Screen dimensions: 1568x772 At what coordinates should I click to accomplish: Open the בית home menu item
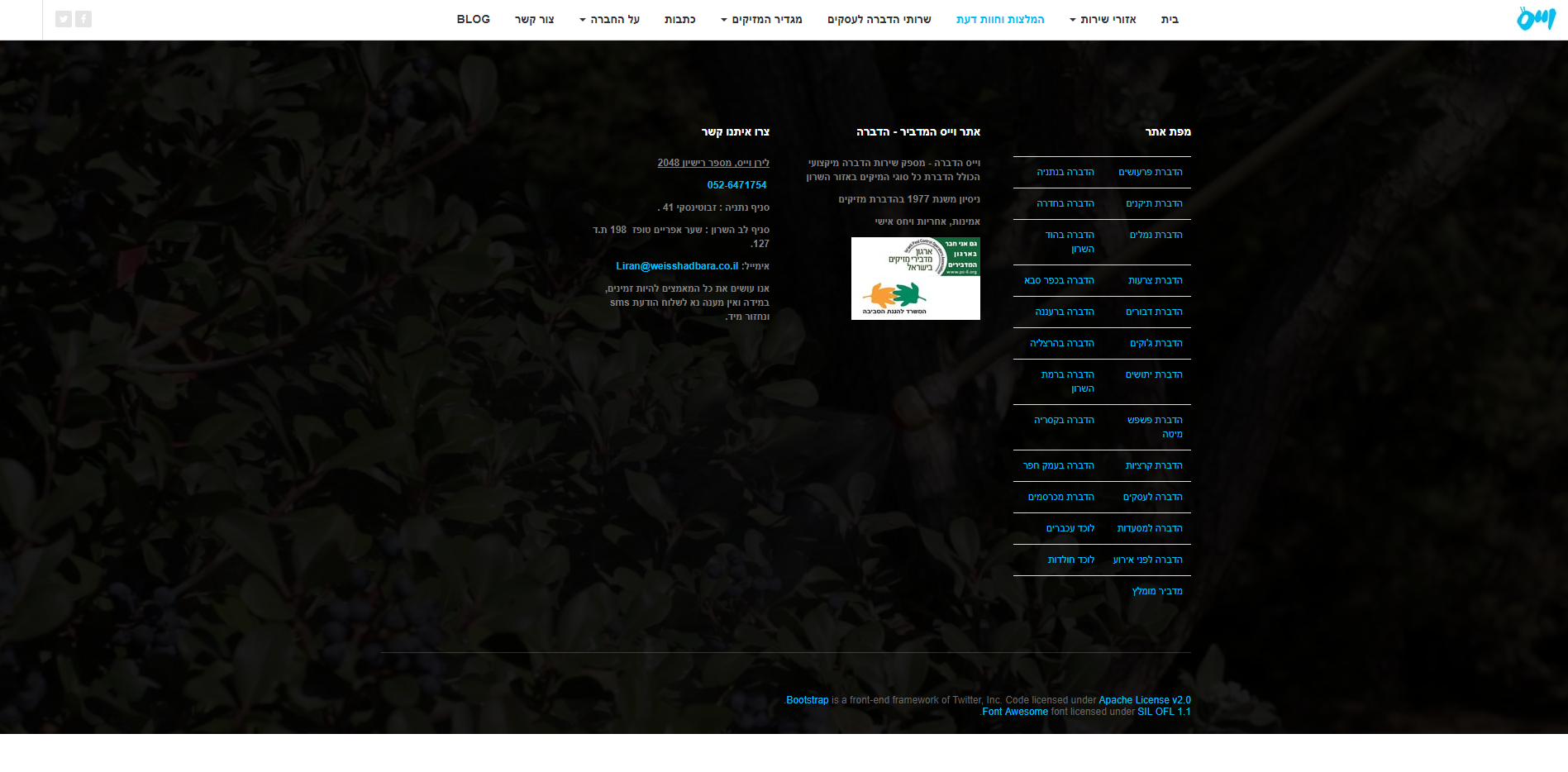pyautogui.click(x=1170, y=19)
